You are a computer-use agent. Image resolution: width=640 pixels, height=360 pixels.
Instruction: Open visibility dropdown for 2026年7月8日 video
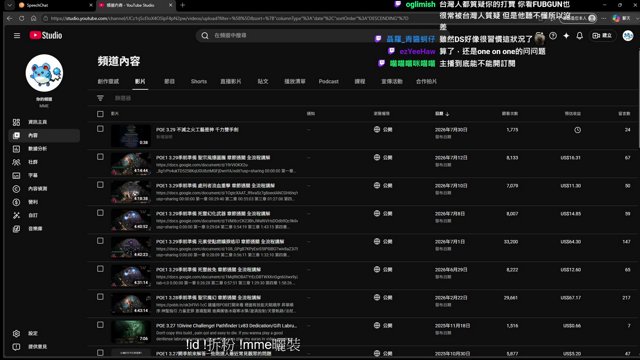383,213
